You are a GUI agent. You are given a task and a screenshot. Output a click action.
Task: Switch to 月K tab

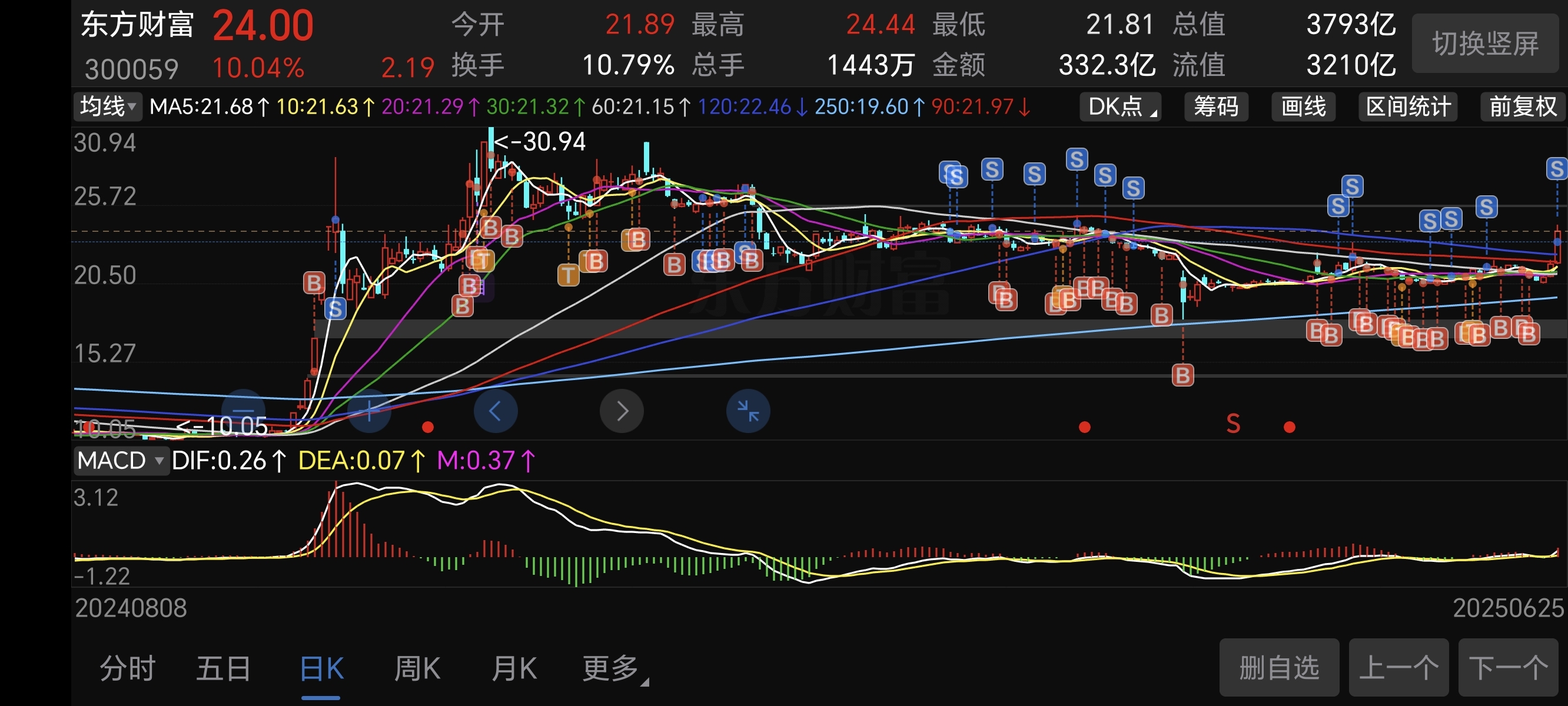514,668
